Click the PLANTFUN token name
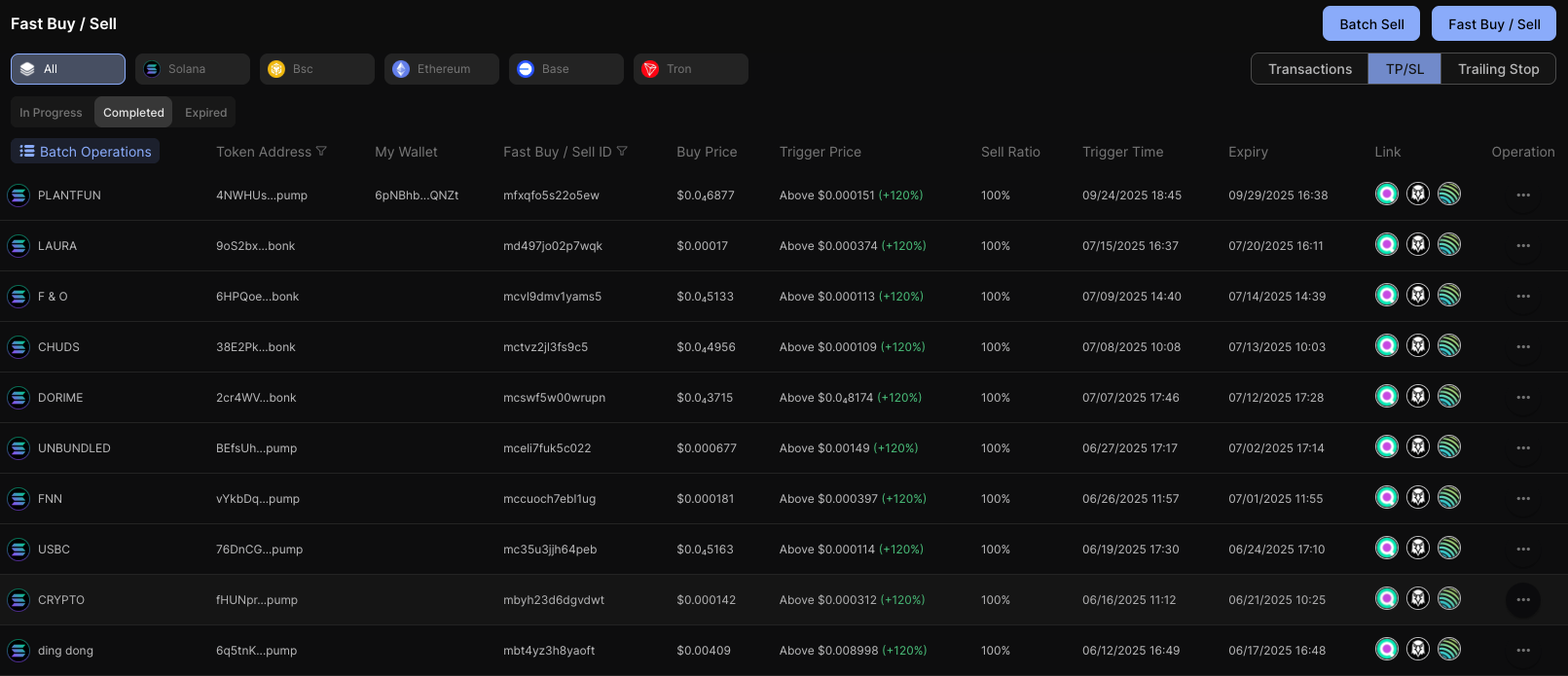 coord(69,196)
